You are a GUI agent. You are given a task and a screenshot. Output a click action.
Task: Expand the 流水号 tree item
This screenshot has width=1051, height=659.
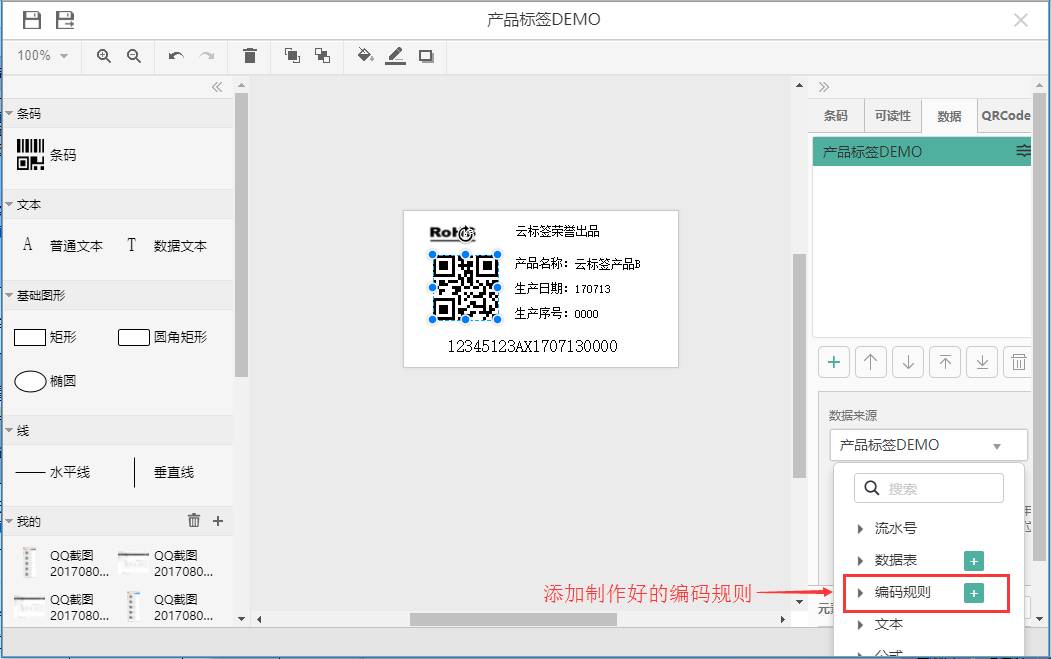tap(861, 528)
